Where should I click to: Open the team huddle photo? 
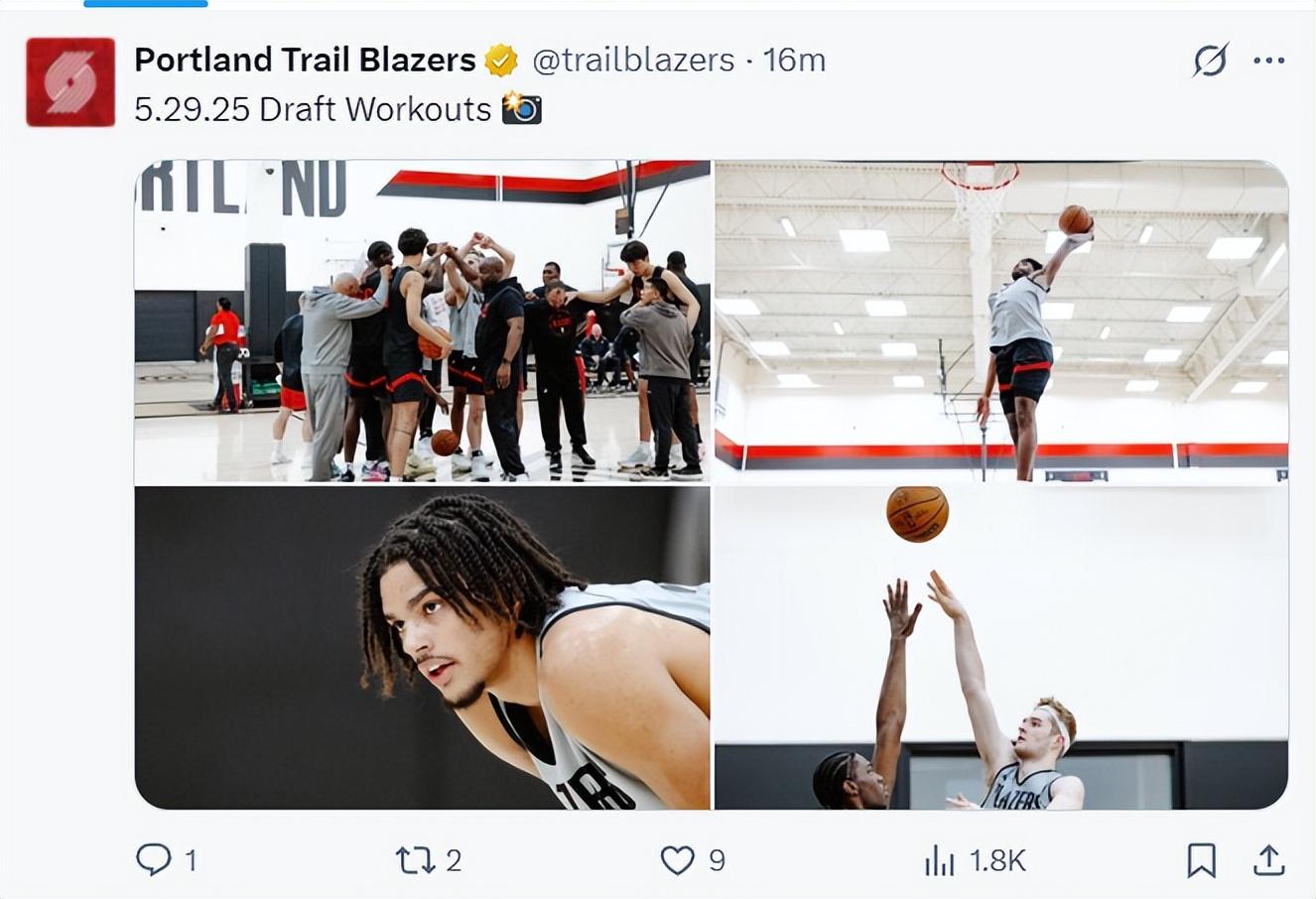click(423, 321)
